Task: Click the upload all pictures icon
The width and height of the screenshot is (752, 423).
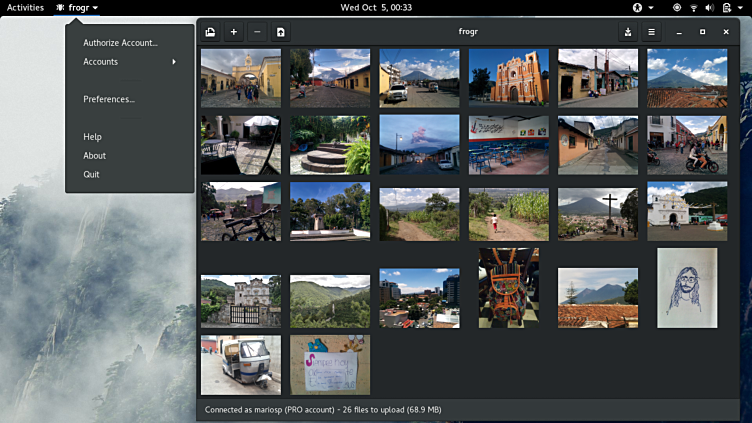Action: pyautogui.click(x=281, y=32)
